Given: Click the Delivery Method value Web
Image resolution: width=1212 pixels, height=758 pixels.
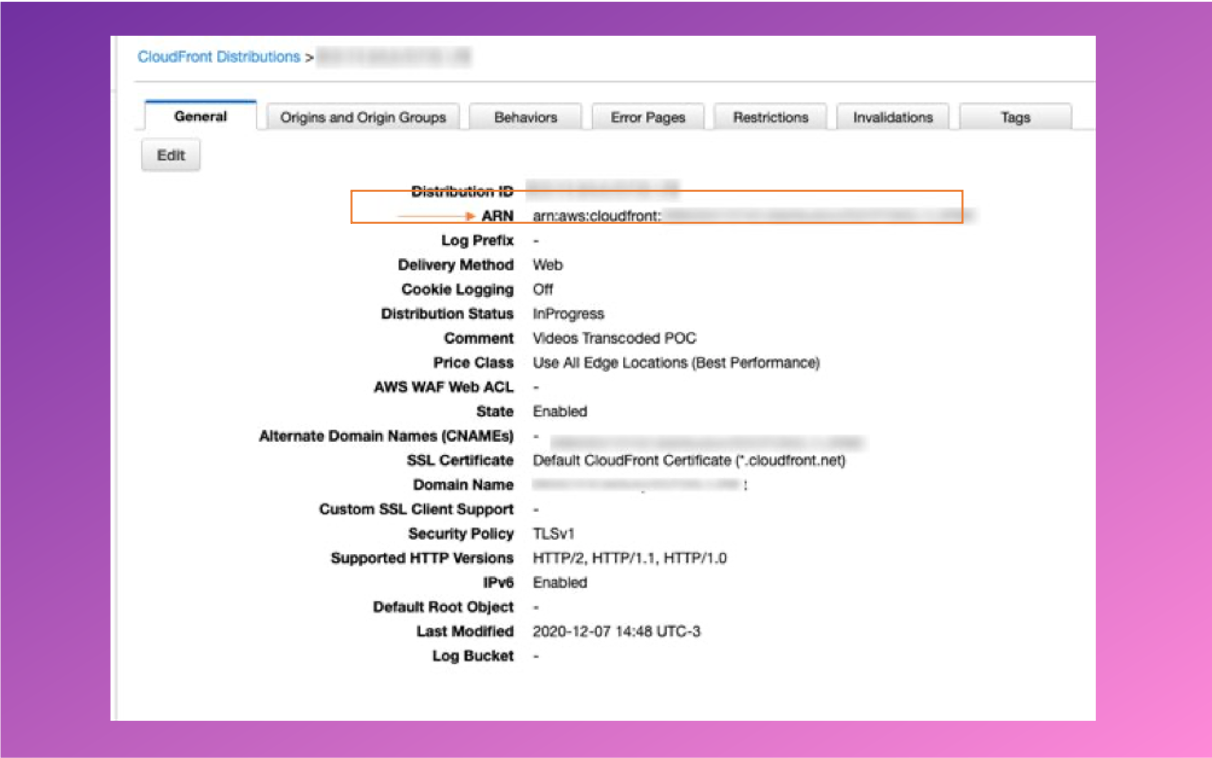Looking at the screenshot, I should click(x=548, y=265).
